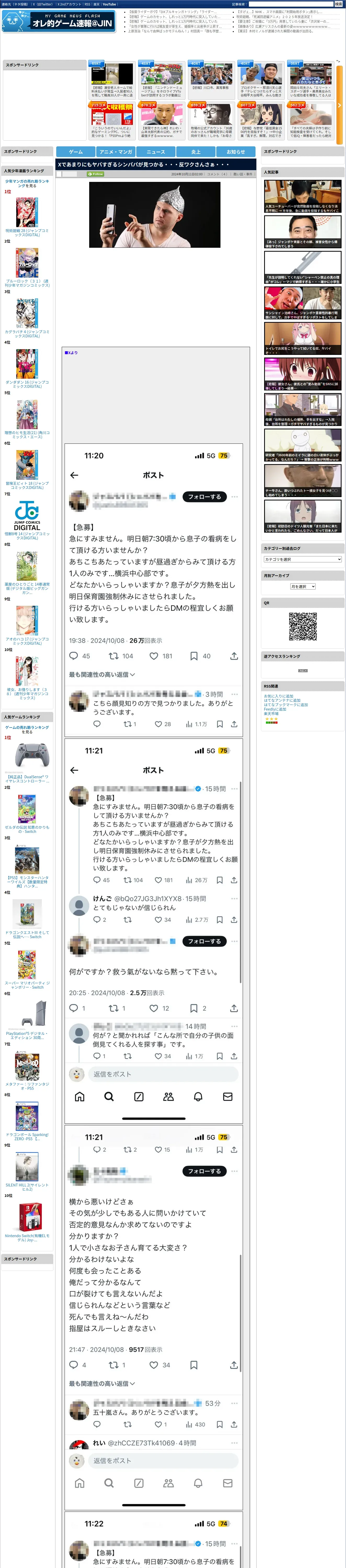Click the tinfoil hat man header image

click(155, 215)
